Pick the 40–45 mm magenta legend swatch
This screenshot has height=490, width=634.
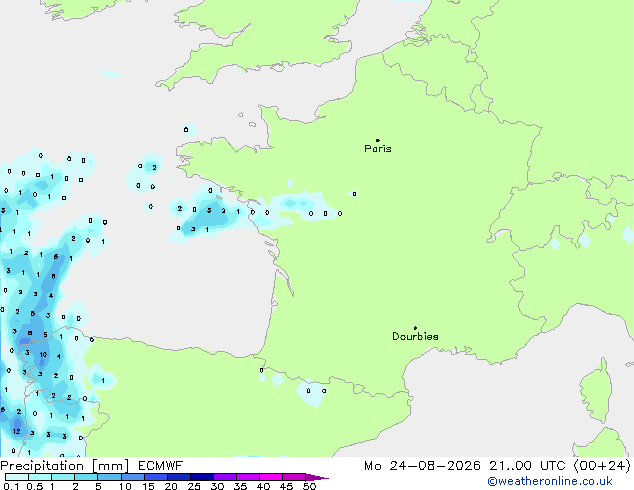coord(271,477)
